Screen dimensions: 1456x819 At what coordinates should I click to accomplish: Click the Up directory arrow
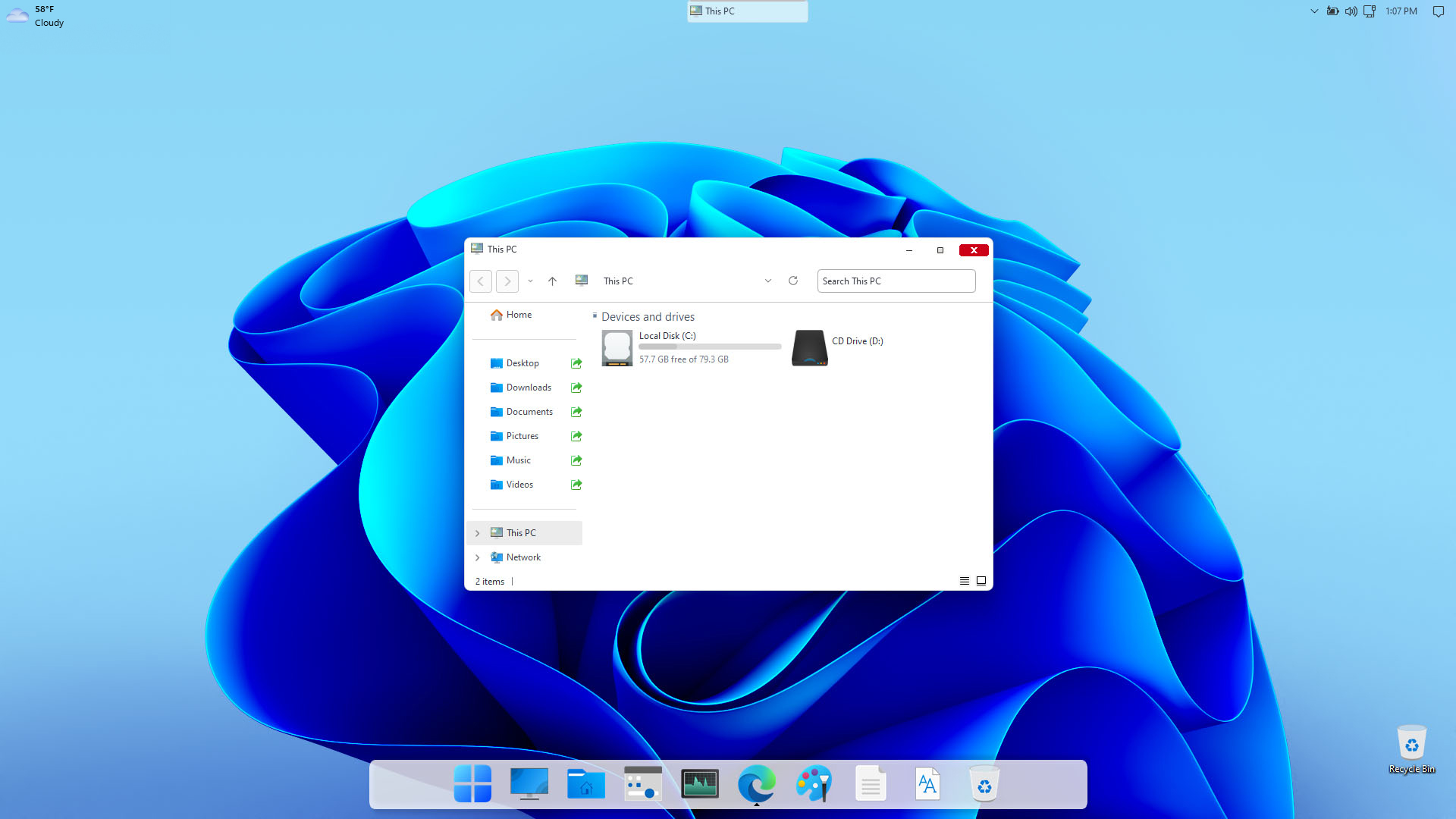(x=552, y=281)
